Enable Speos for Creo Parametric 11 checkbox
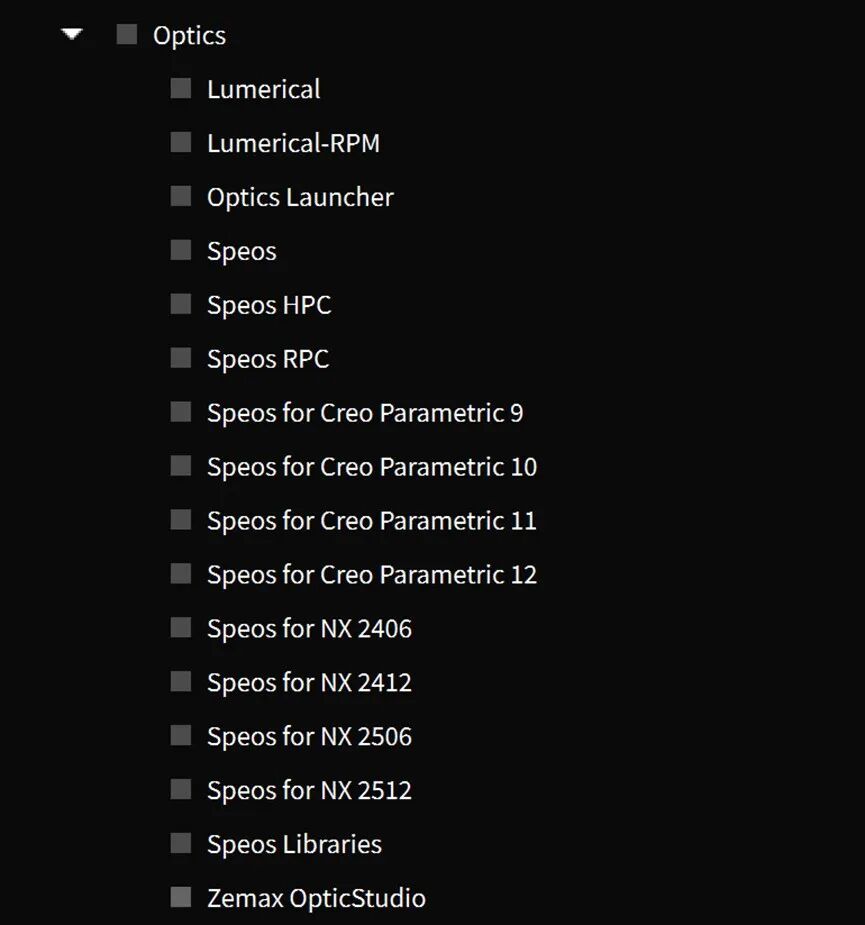Viewport: 865px width, 925px height. [x=181, y=520]
